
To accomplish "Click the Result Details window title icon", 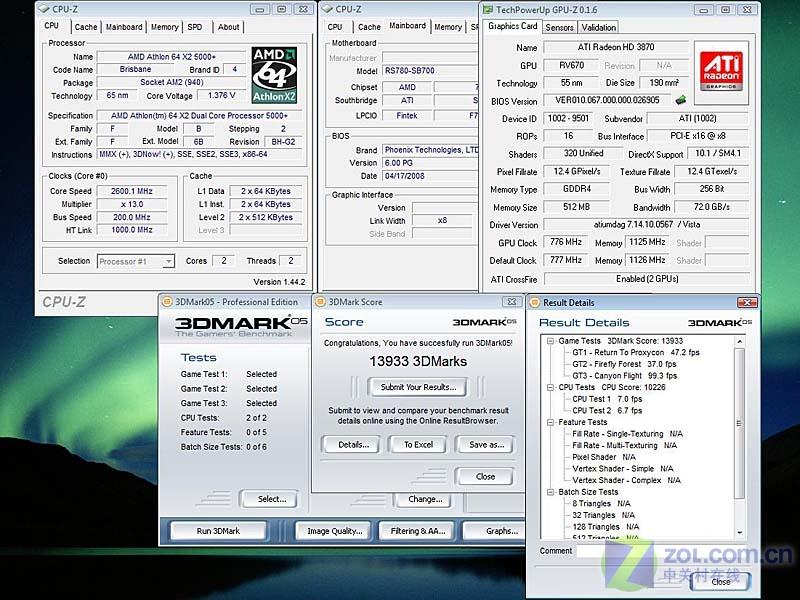I will (x=535, y=303).
